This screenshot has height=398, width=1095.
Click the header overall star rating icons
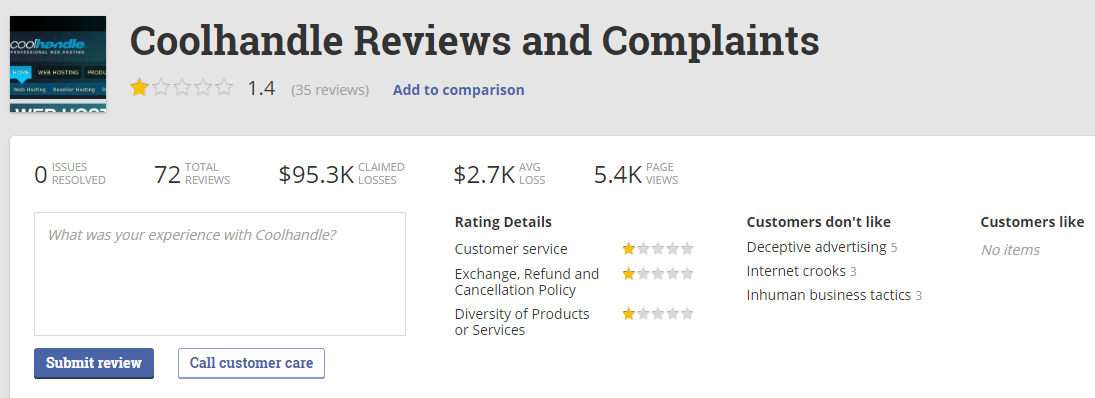coord(182,88)
